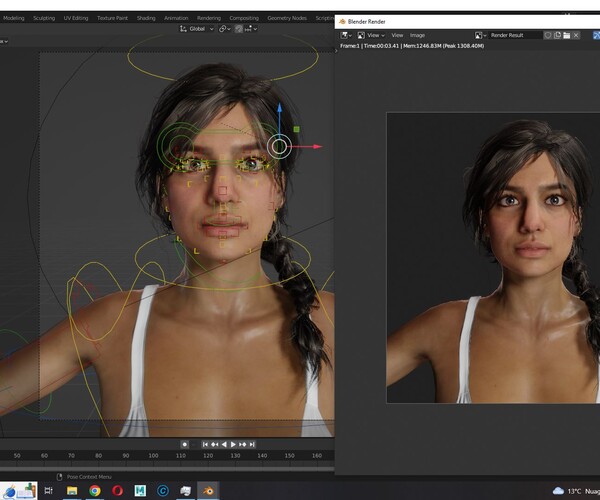Jump to next keyframe
The height and width of the screenshot is (500, 600).
pyautogui.click(x=243, y=444)
